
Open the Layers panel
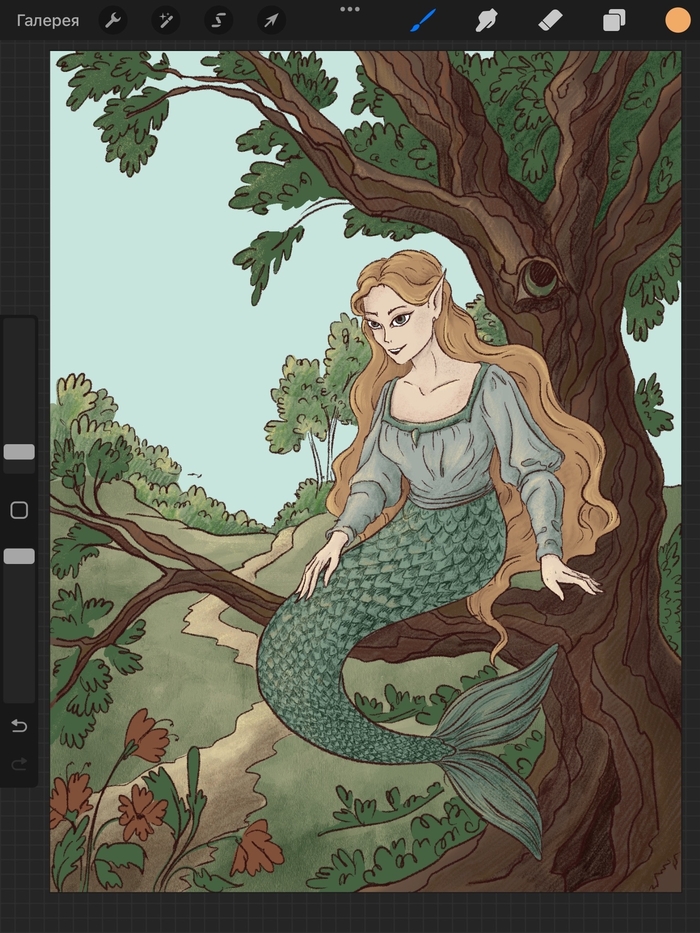tap(614, 20)
